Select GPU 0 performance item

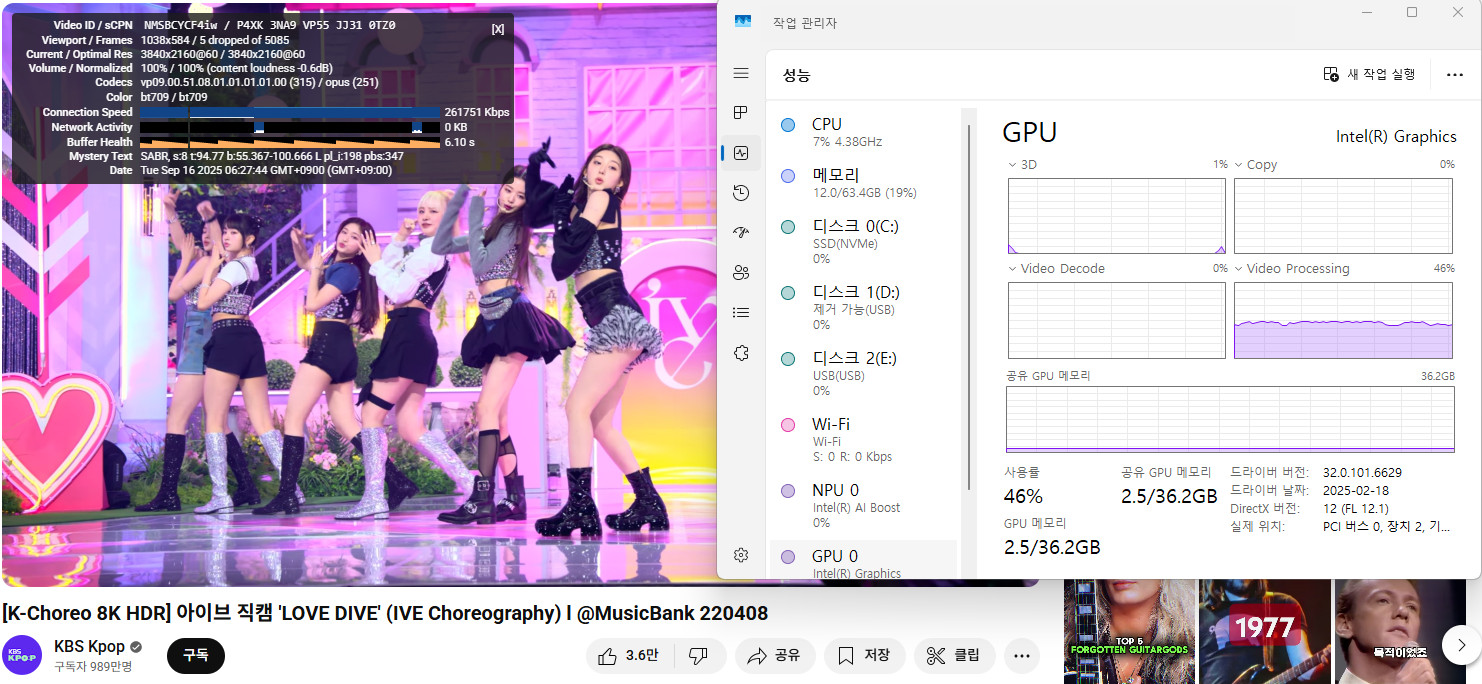tap(864, 561)
